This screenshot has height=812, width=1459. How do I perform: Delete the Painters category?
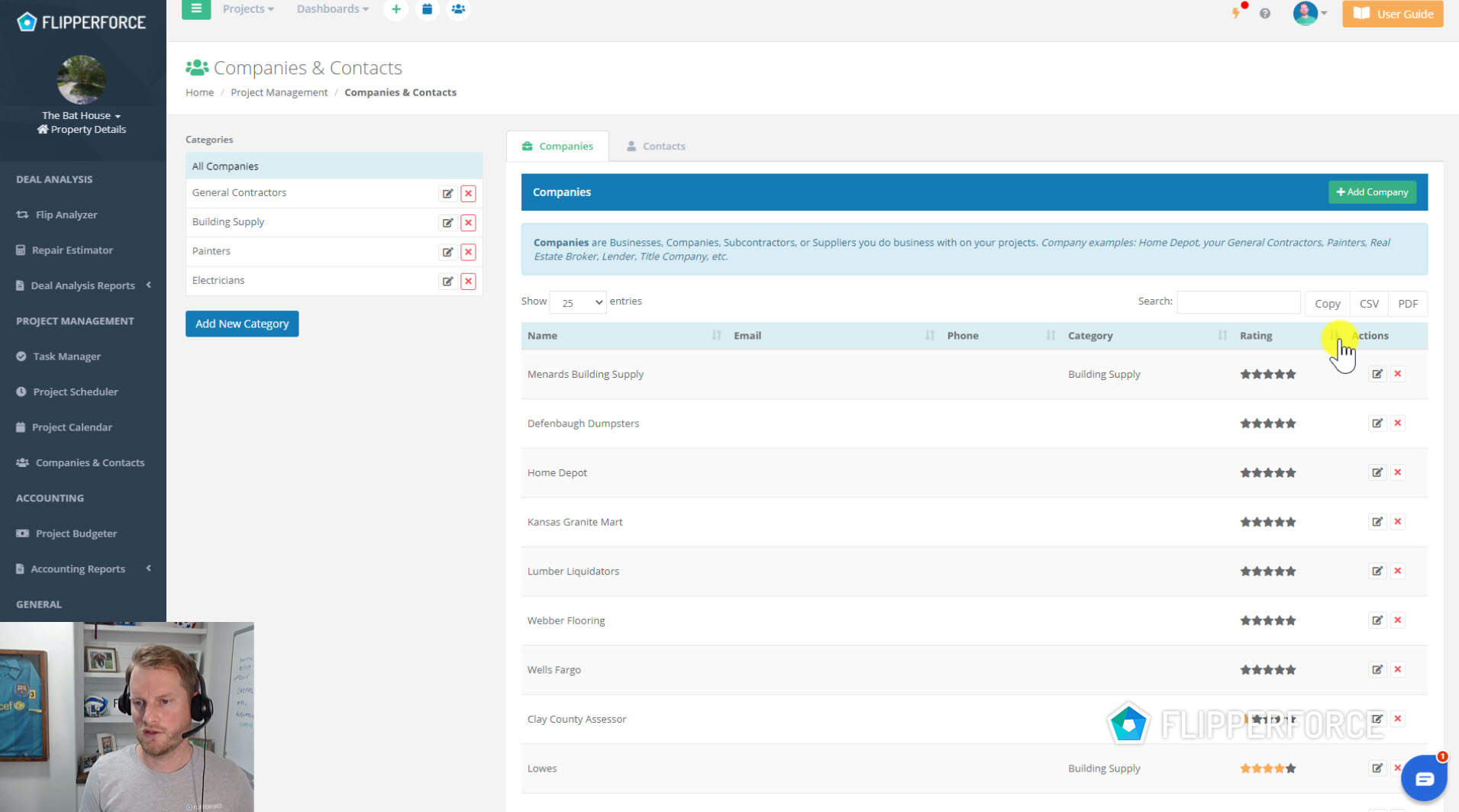pyautogui.click(x=469, y=252)
